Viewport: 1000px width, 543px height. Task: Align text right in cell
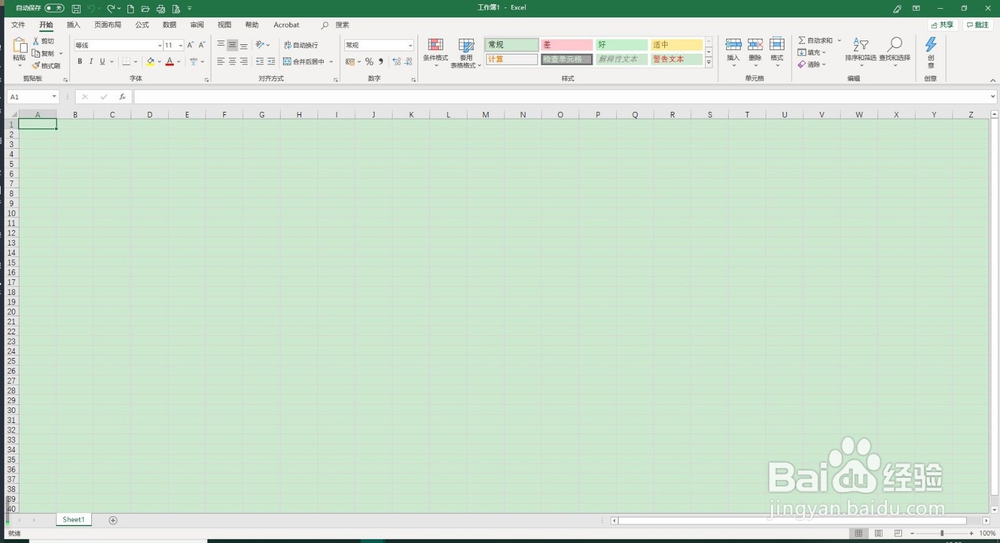coord(244,62)
